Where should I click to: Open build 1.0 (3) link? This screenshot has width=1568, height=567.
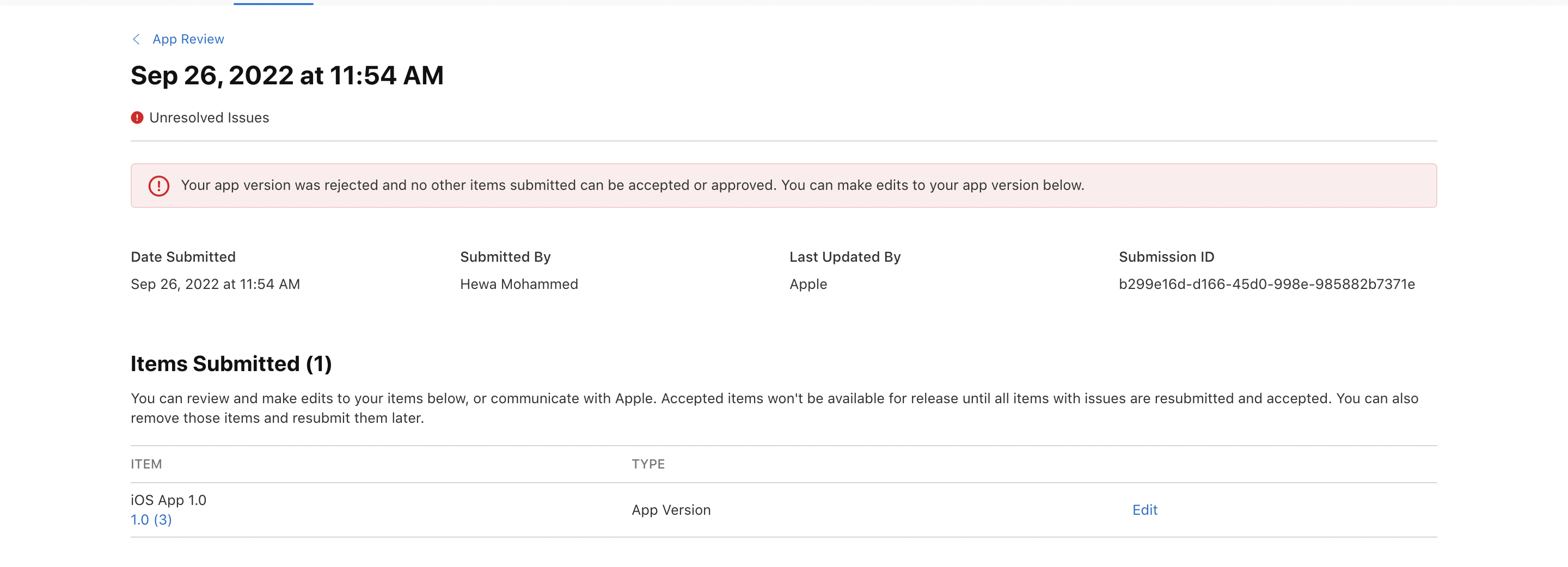click(x=151, y=520)
